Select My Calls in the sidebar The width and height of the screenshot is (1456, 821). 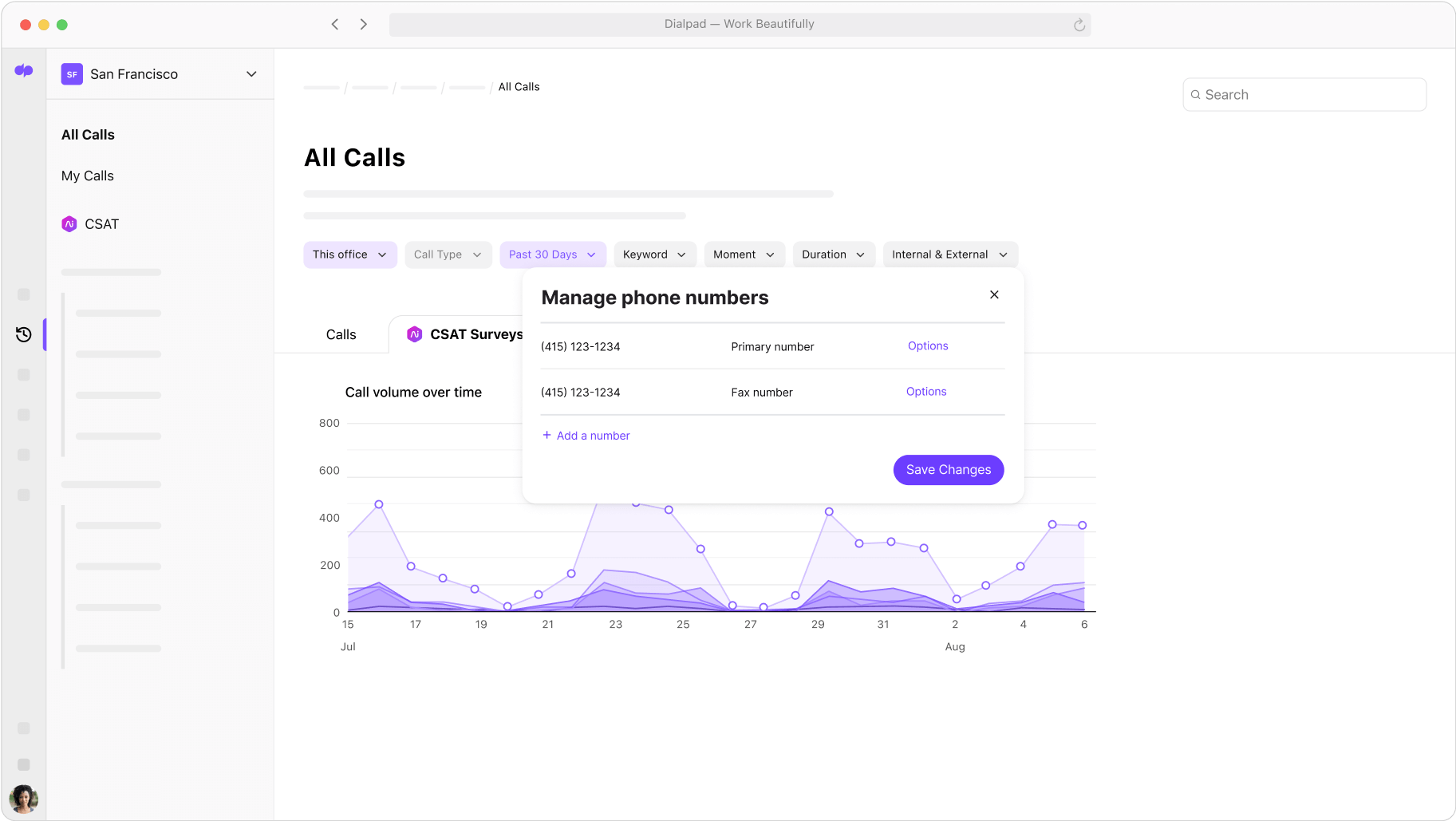click(88, 176)
